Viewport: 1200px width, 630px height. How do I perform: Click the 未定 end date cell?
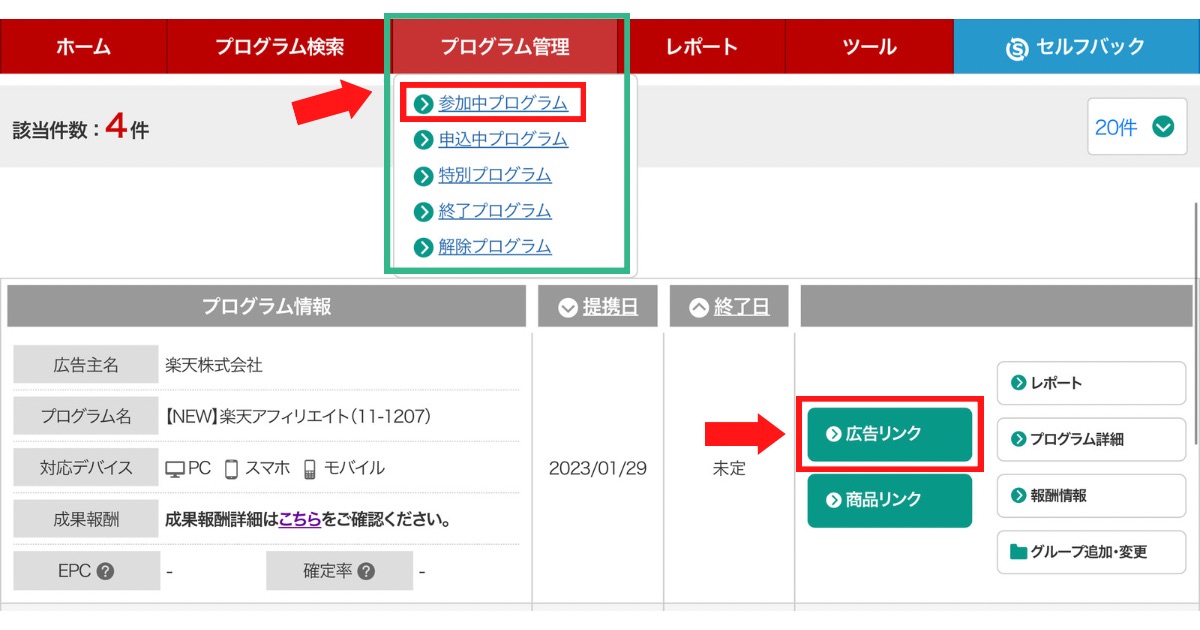(729, 468)
